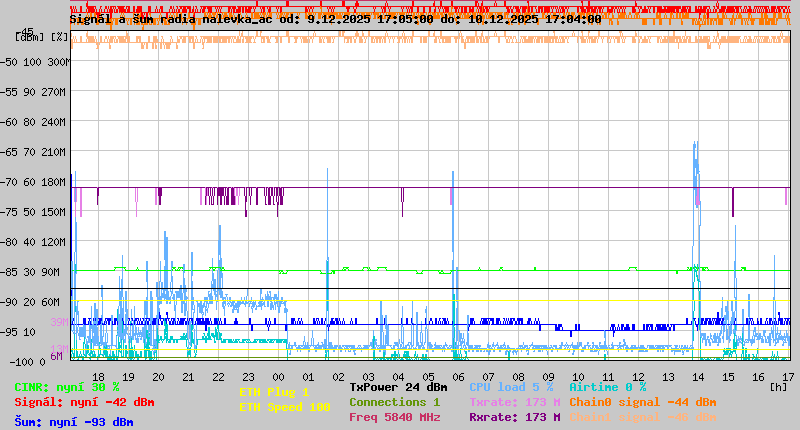Click the '-75 50 150M' y-axis label
This screenshot has height=430, width=800.
coord(33,212)
